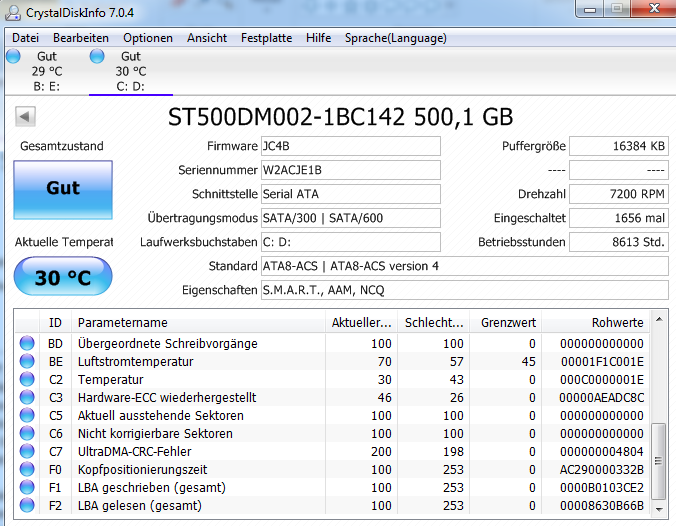Click blue status orb for 29 °C disk
676x526 pixels.
(13, 56)
